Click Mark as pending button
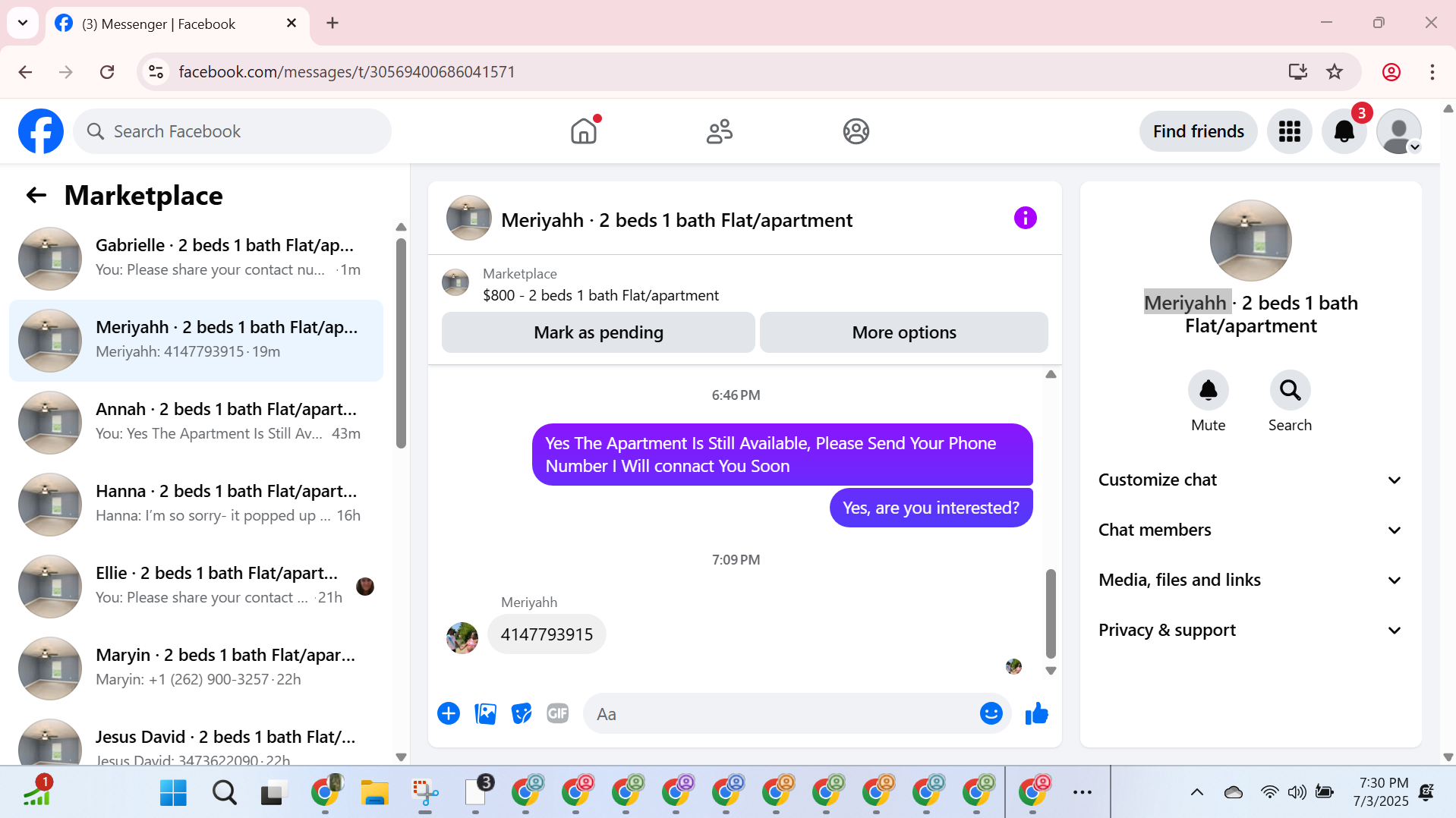This screenshot has height=818, width=1456. pos(598,332)
